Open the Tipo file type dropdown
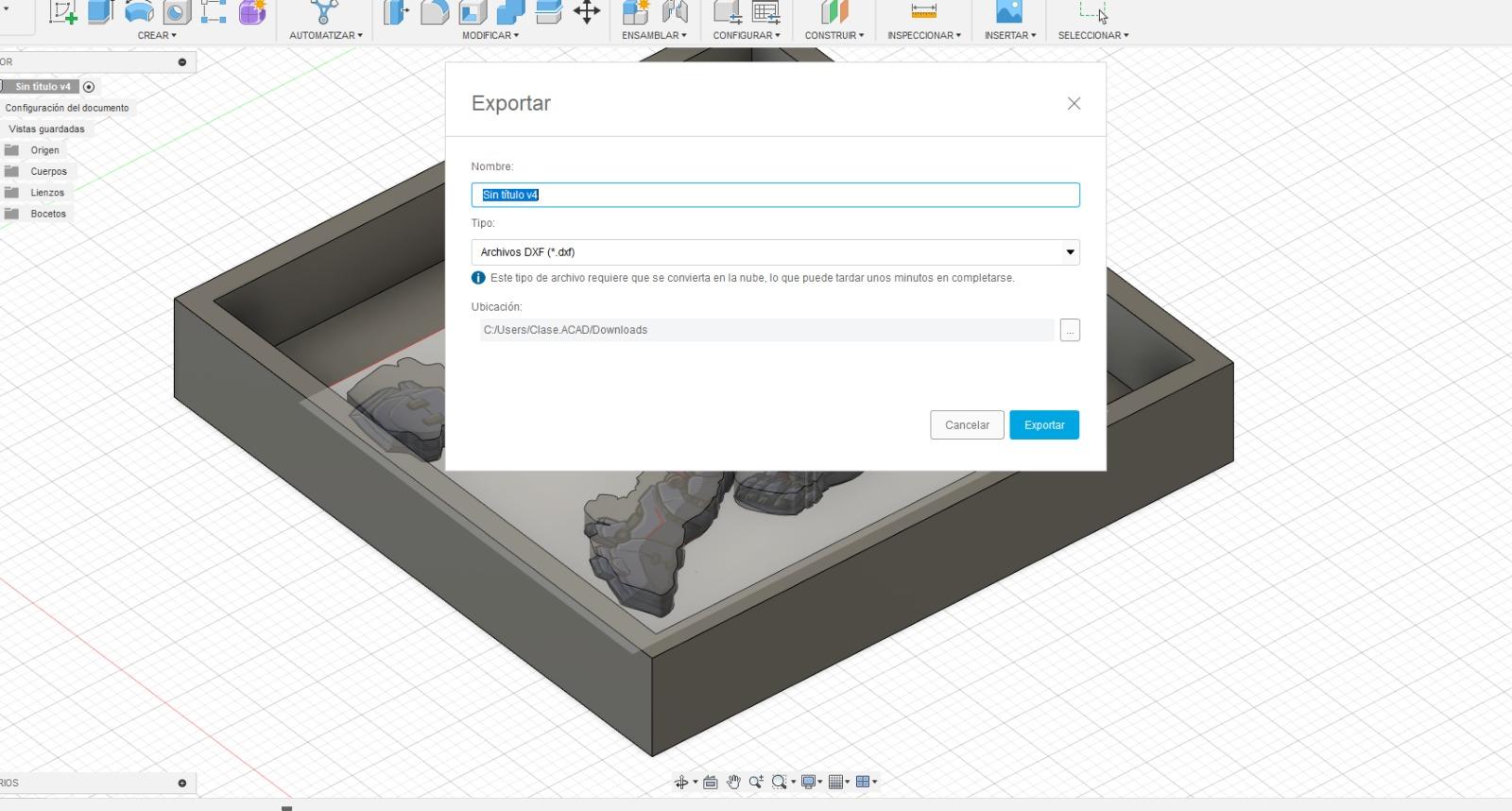This screenshot has width=1512, height=811. coord(776,252)
